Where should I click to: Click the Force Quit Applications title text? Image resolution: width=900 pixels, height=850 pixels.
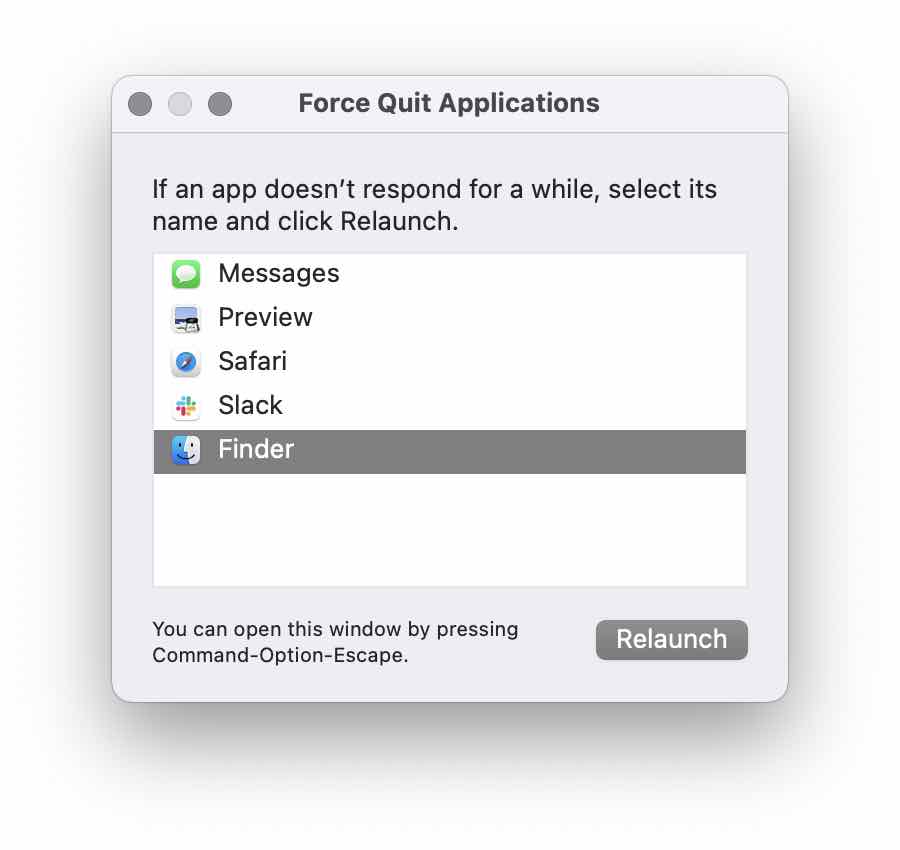tap(449, 104)
